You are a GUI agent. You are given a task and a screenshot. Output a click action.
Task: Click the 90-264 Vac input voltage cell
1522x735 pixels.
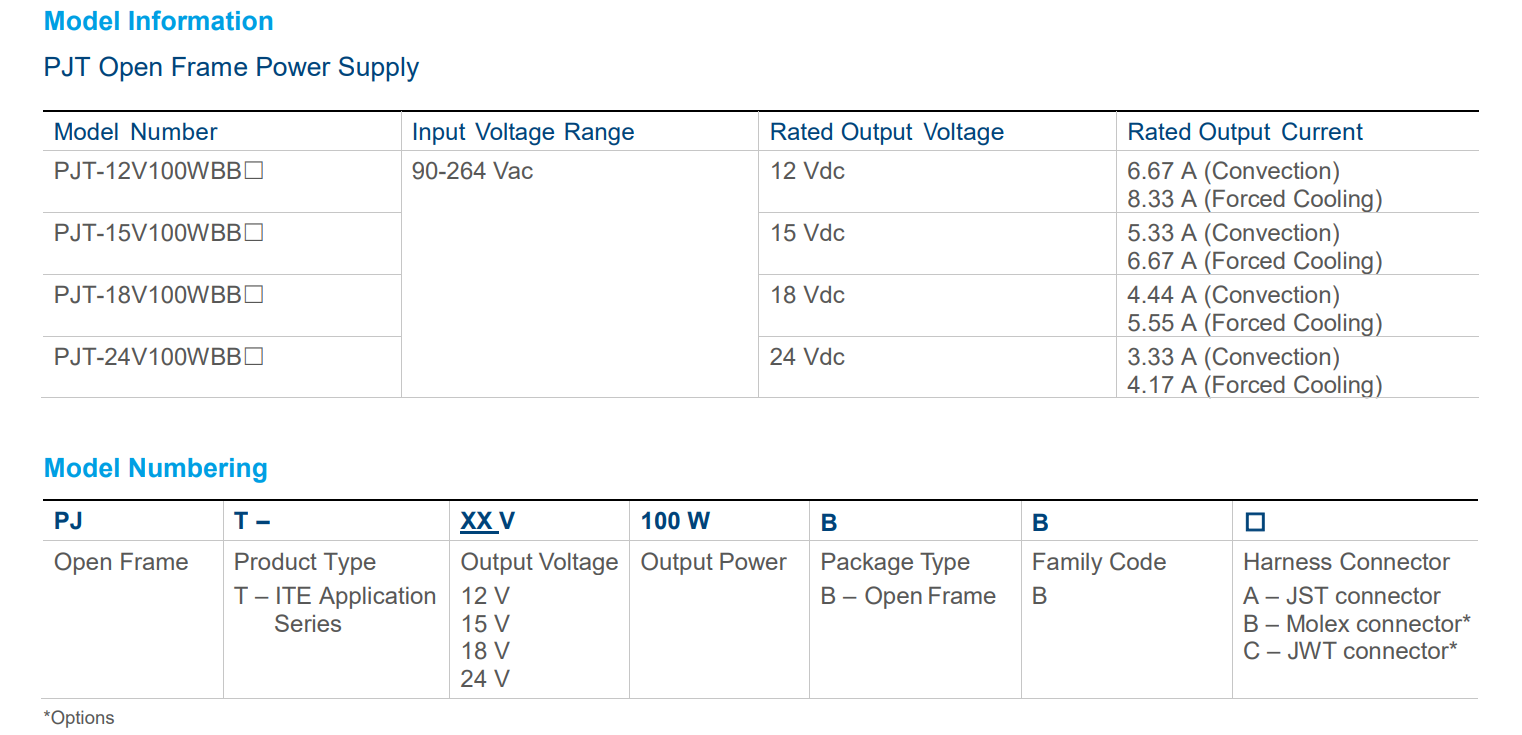coord(472,171)
